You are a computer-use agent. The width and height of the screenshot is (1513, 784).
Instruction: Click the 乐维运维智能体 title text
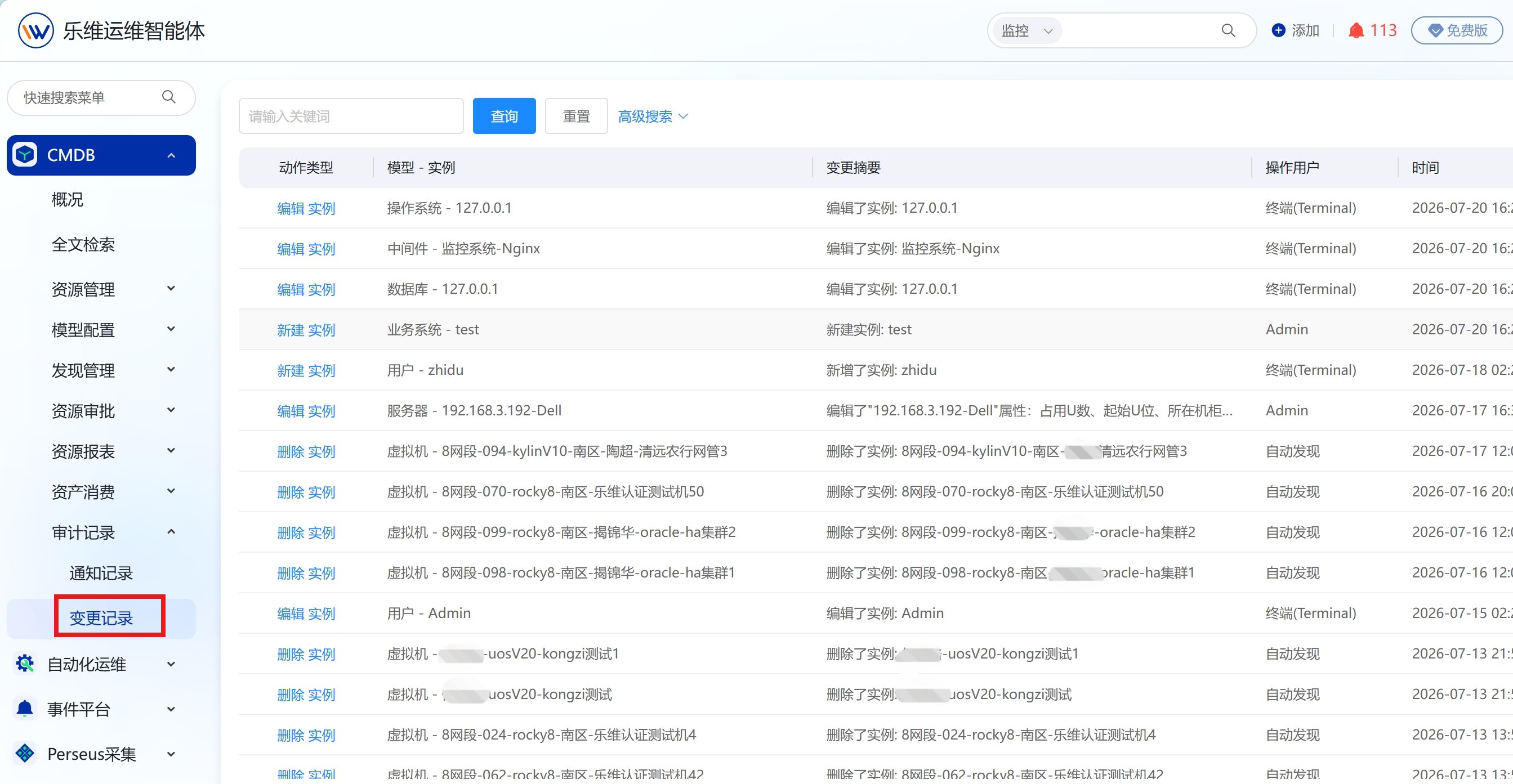click(x=134, y=30)
